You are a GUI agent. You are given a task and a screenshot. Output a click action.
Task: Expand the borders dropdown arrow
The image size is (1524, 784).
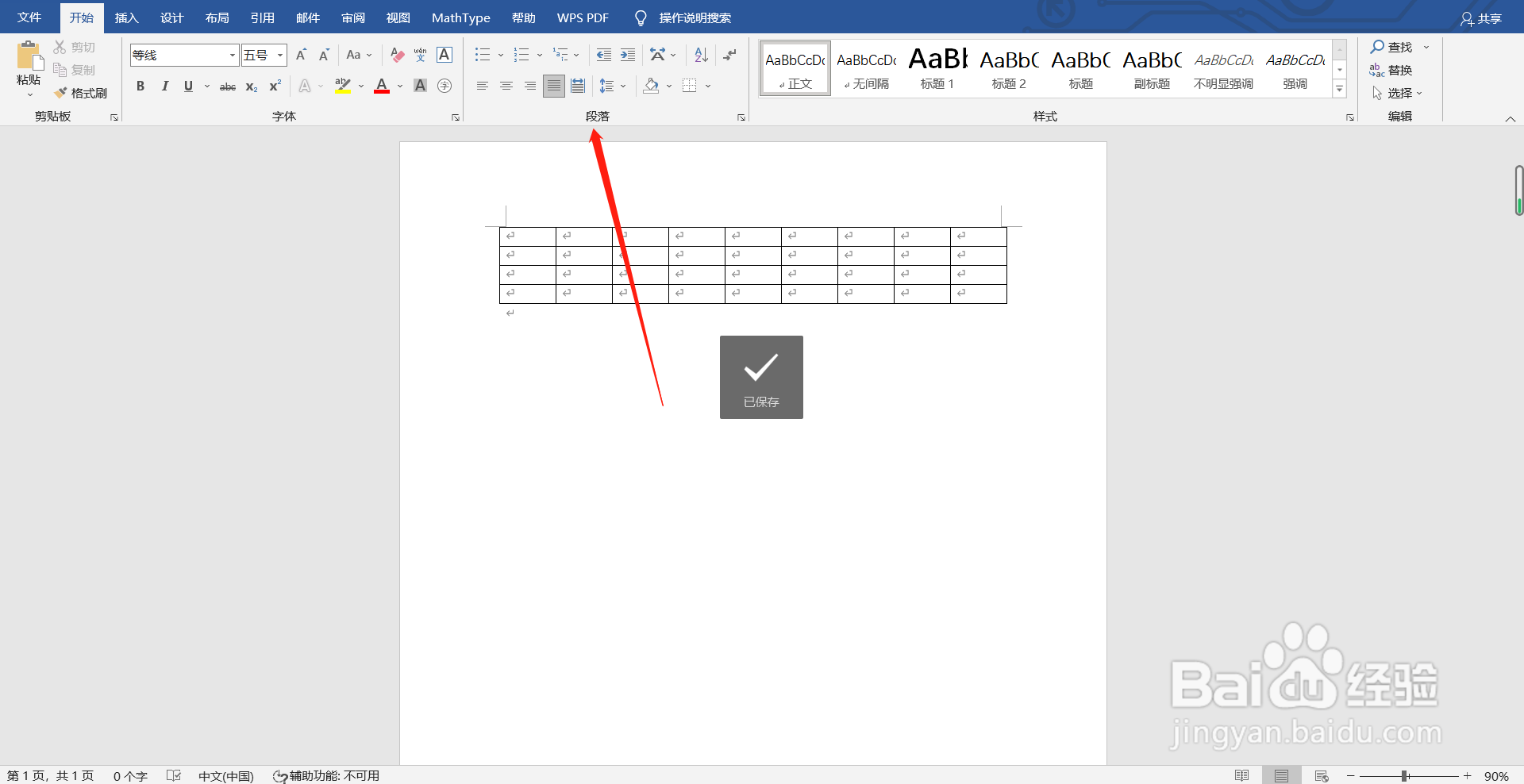tap(708, 86)
